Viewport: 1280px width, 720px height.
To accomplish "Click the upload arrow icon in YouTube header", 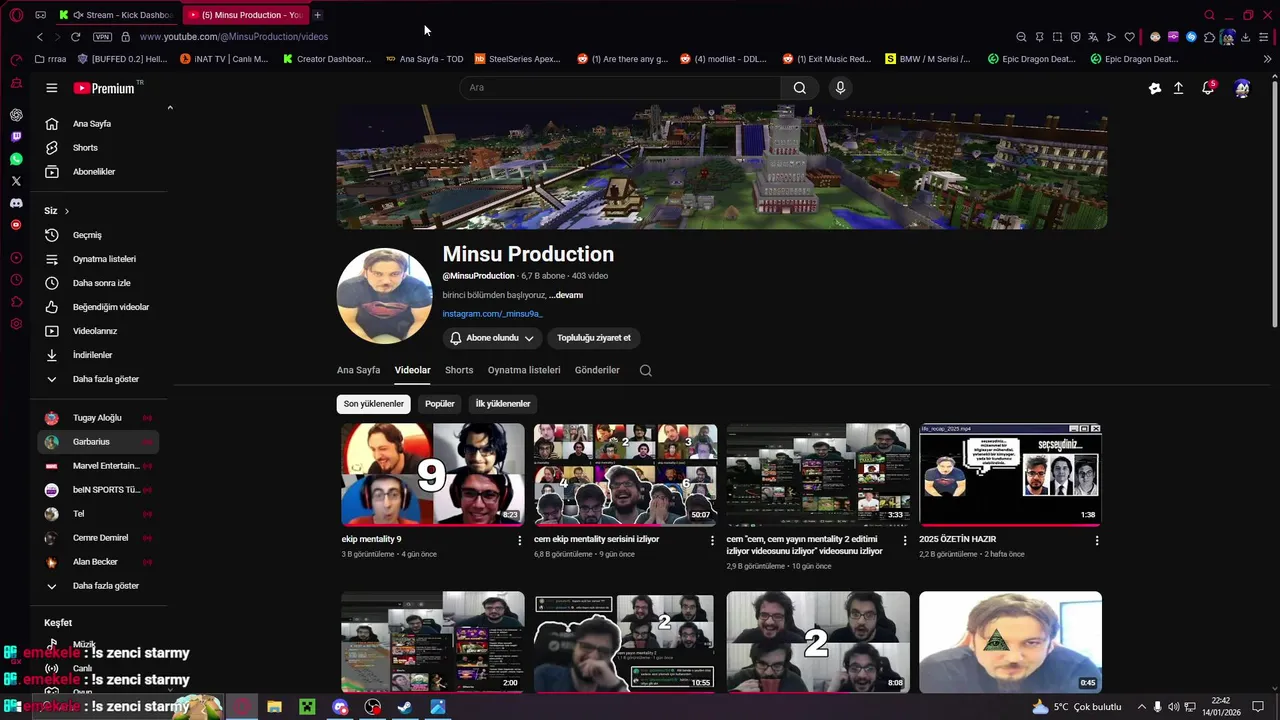I will pos(1178,88).
